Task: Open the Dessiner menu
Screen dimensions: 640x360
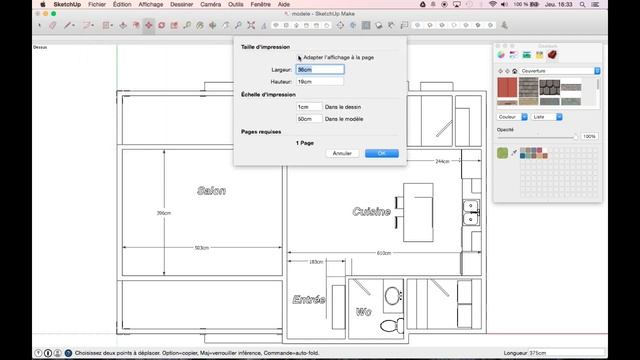Action: (182, 4)
